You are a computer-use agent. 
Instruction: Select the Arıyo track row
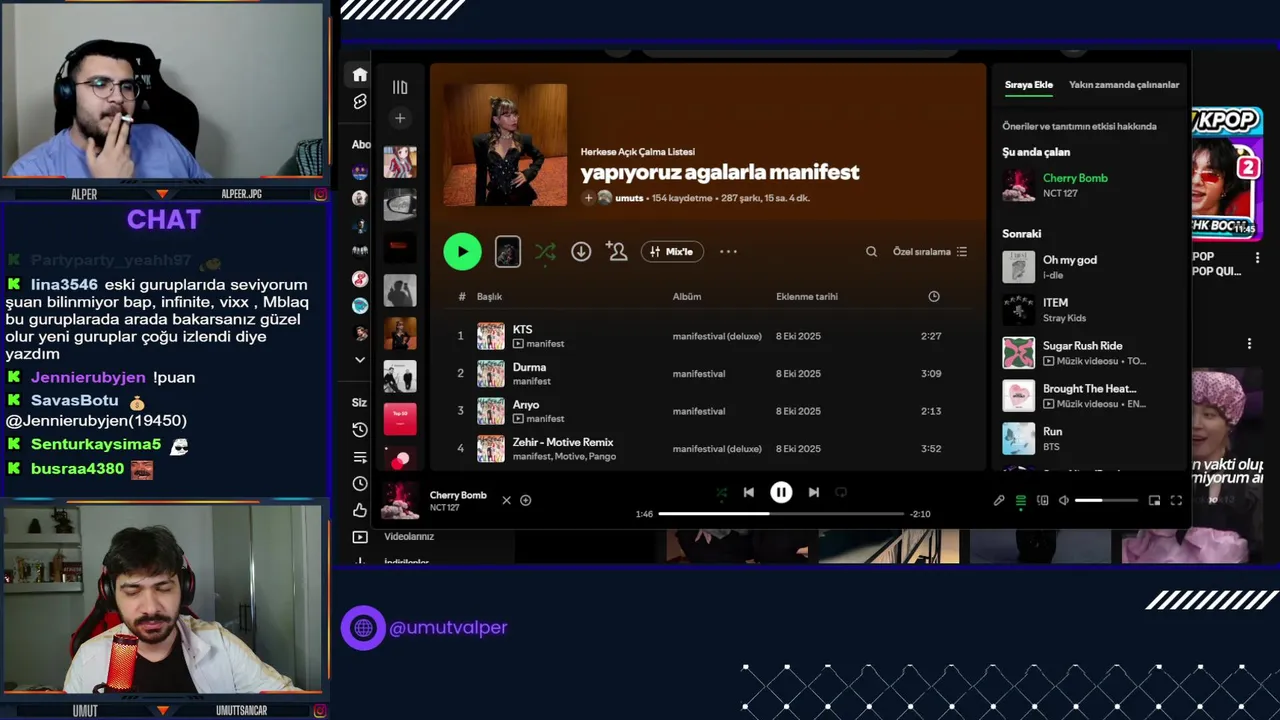(x=708, y=411)
